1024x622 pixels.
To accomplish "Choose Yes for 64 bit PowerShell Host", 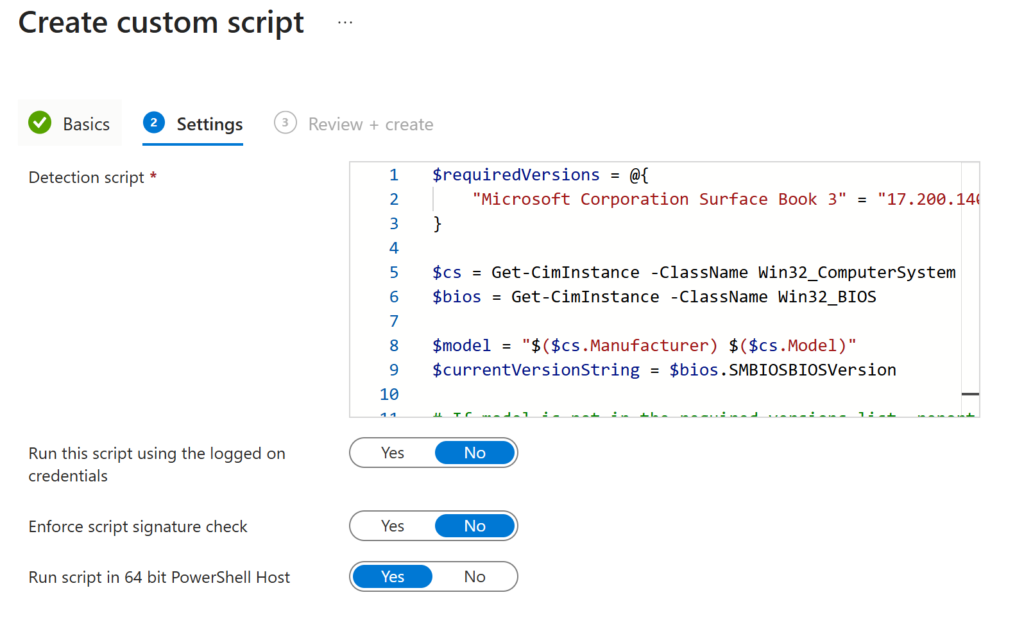I will [x=392, y=577].
